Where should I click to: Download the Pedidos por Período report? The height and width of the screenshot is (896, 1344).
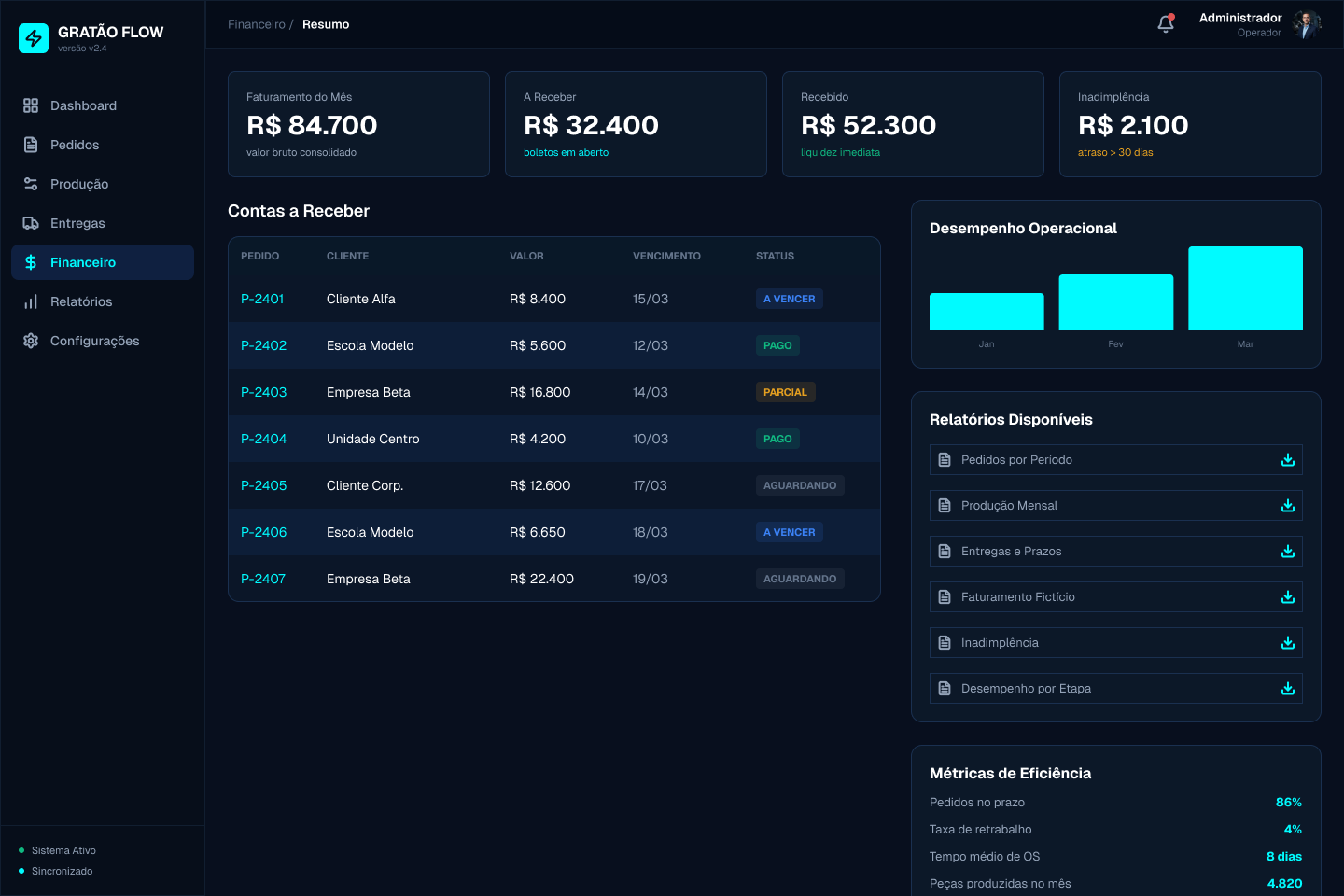(x=1288, y=460)
